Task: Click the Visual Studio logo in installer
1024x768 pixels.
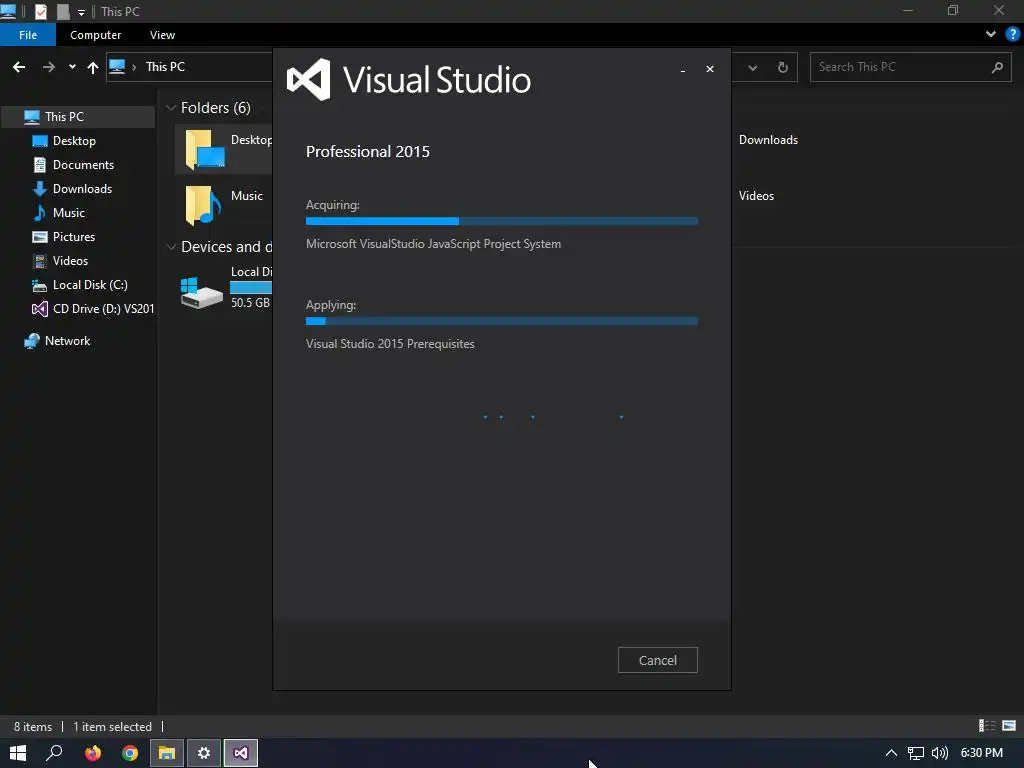Action: point(308,80)
